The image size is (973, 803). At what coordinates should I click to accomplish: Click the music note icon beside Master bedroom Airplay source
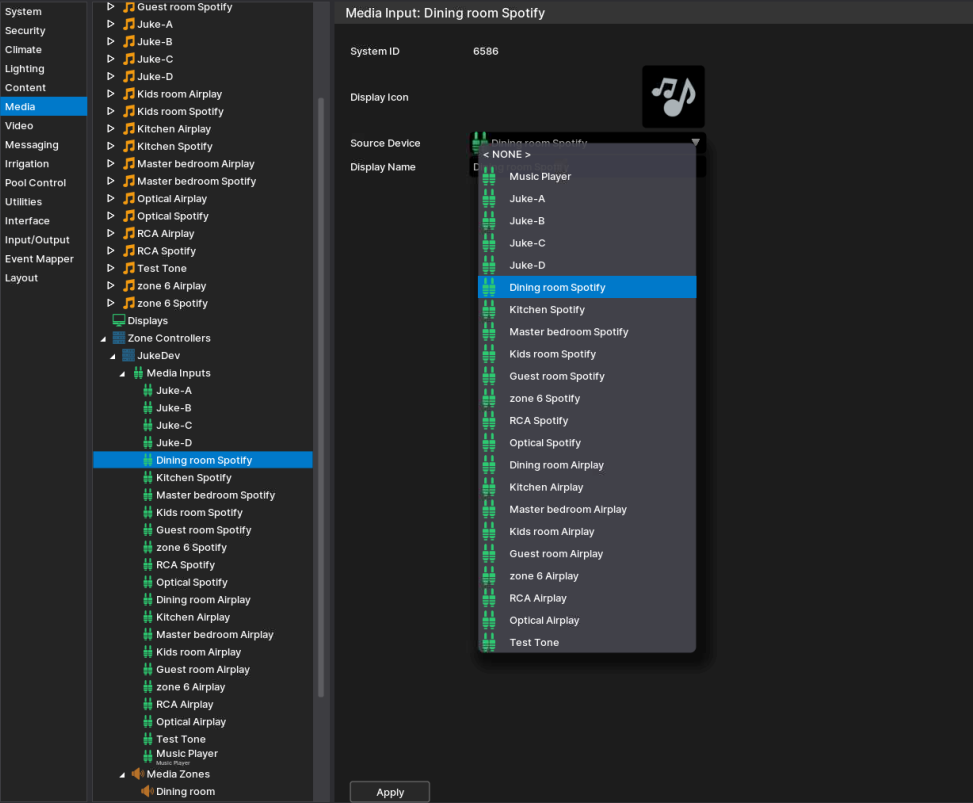(x=128, y=164)
